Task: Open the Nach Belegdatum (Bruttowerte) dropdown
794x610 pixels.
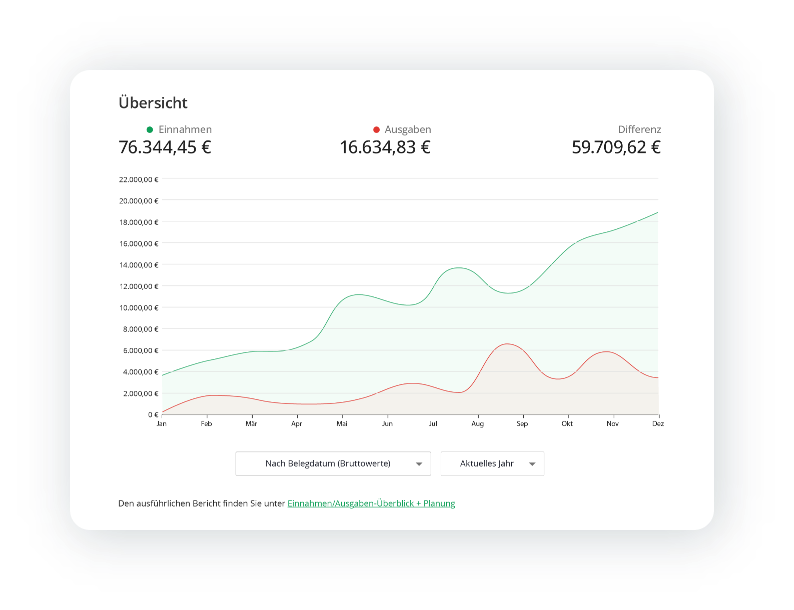Action: click(332, 463)
